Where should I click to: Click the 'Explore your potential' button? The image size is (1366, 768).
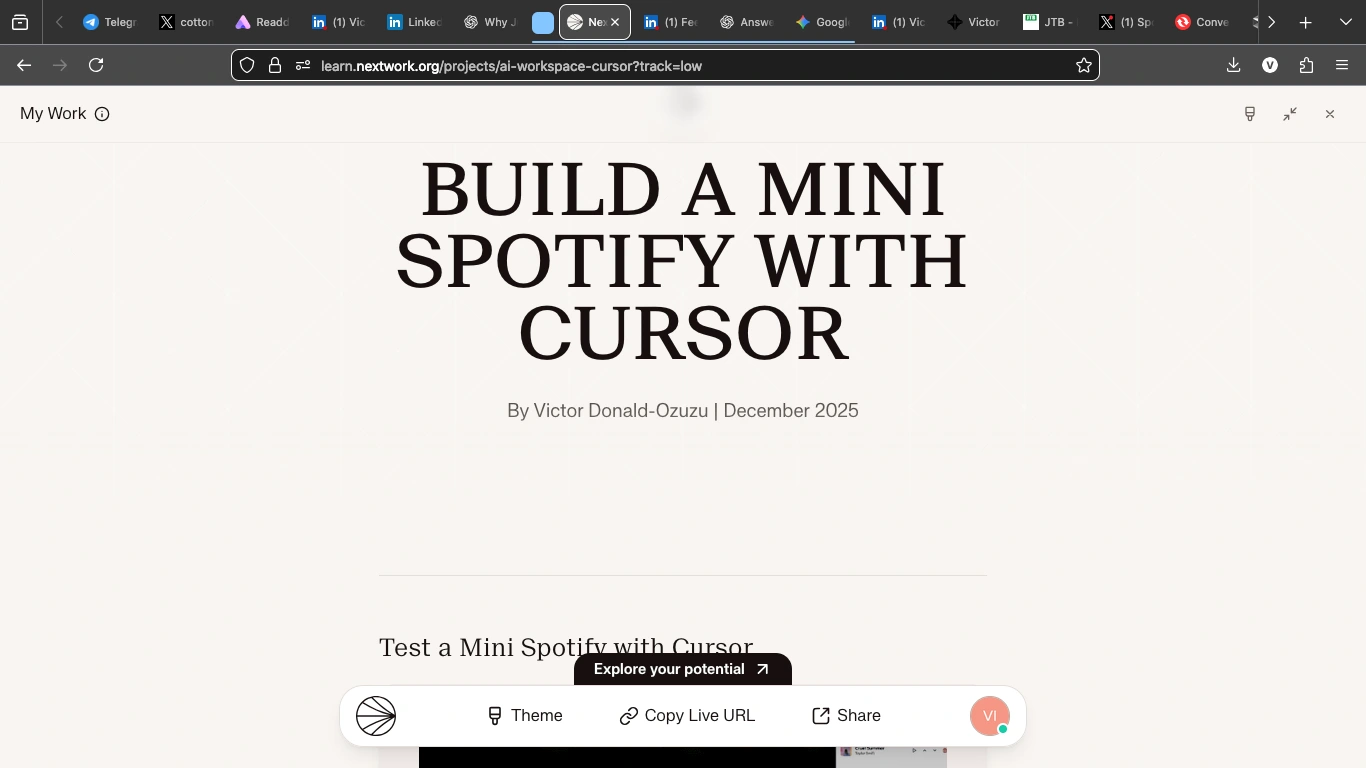pos(683,669)
